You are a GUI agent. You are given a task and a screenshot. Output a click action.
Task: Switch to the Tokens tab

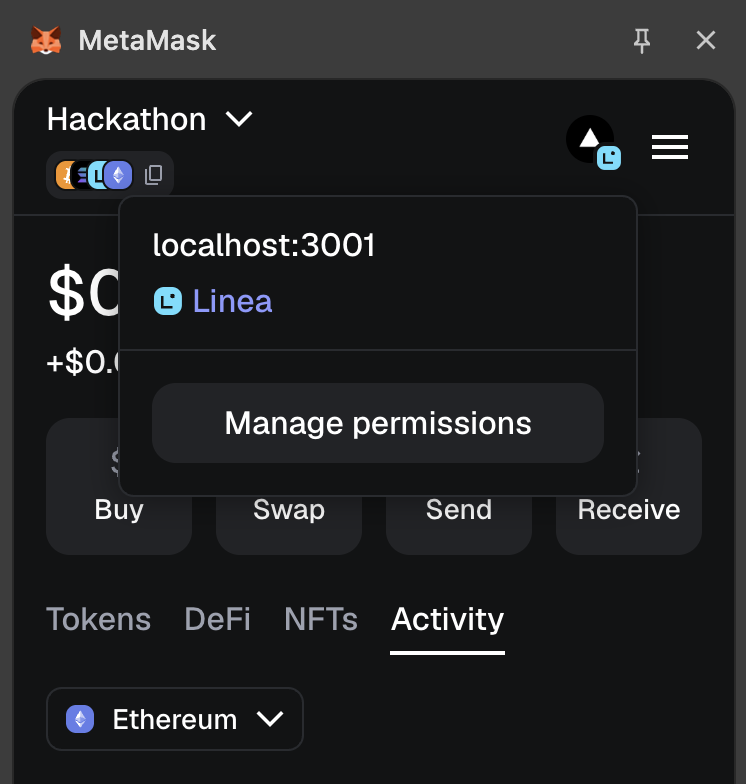point(98,620)
